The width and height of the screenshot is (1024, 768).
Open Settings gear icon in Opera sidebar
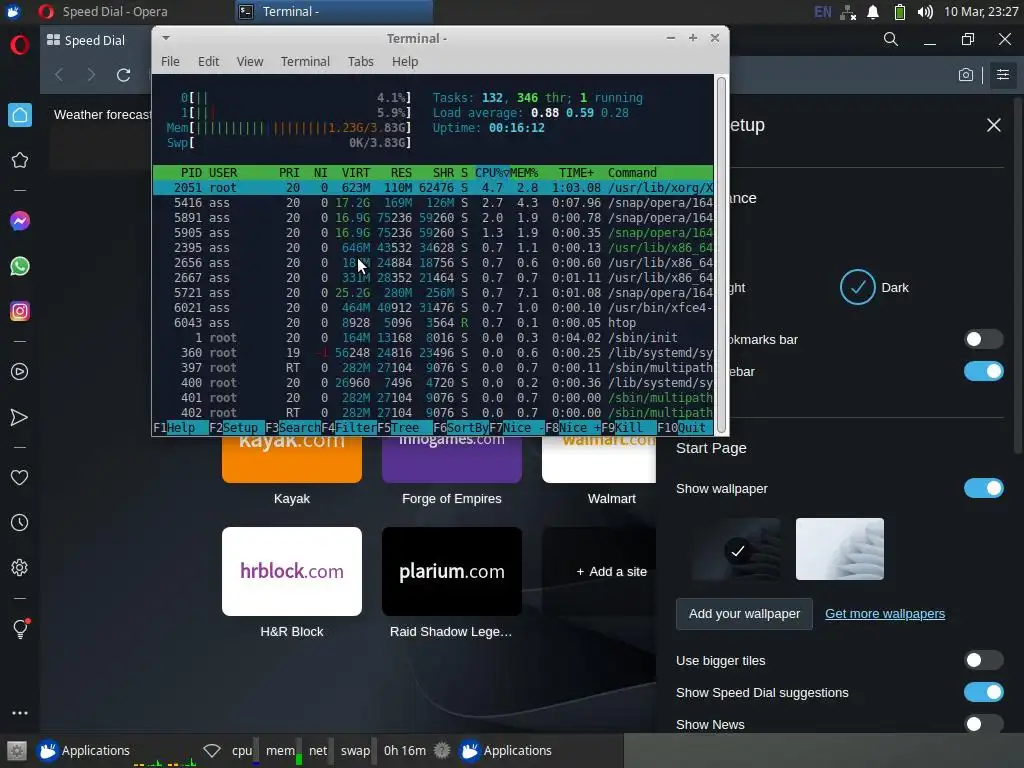click(x=20, y=568)
